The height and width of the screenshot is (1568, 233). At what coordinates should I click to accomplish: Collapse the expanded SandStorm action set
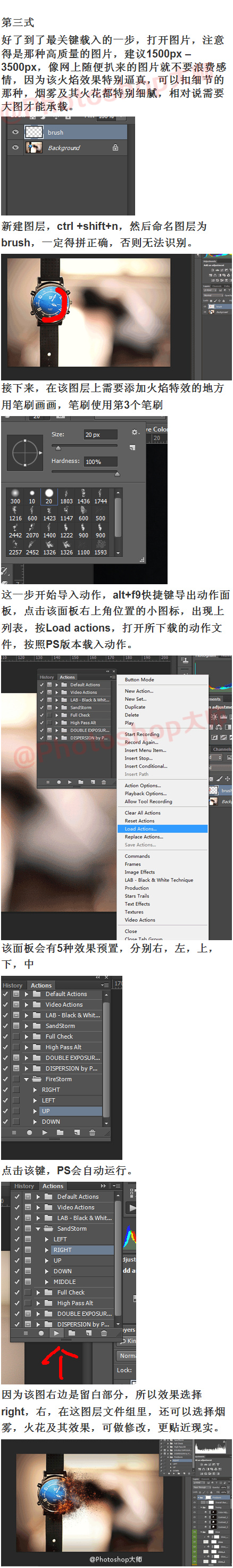click(38, 1229)
